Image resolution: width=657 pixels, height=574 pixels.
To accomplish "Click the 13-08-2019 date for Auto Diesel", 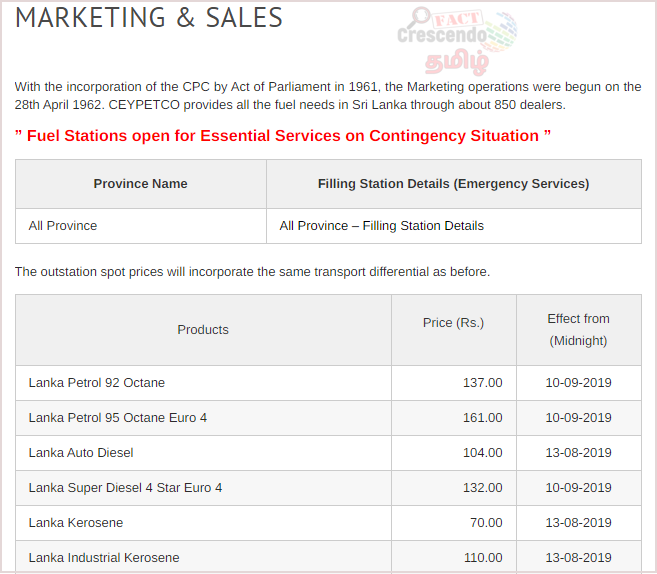I will coord(578,453).
